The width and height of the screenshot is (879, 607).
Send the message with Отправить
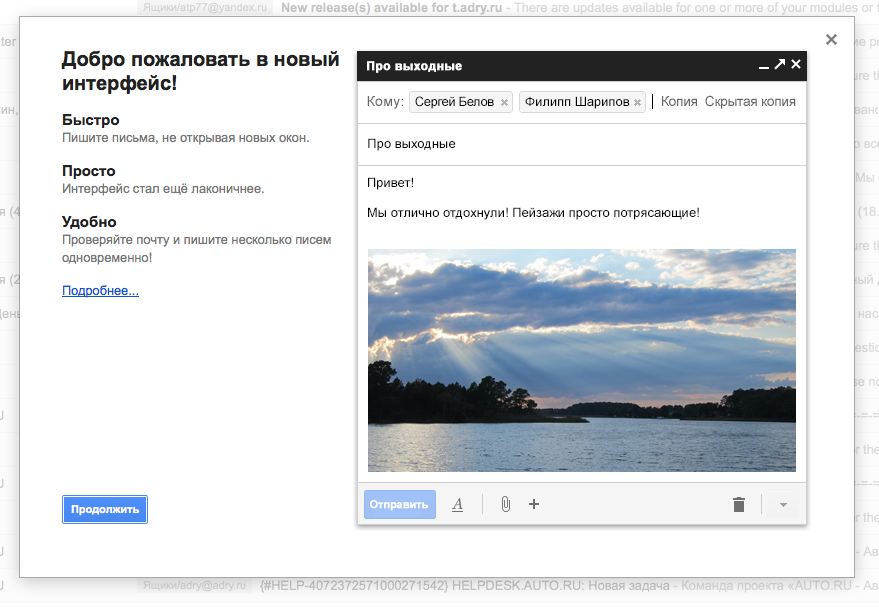pos(399,504)
